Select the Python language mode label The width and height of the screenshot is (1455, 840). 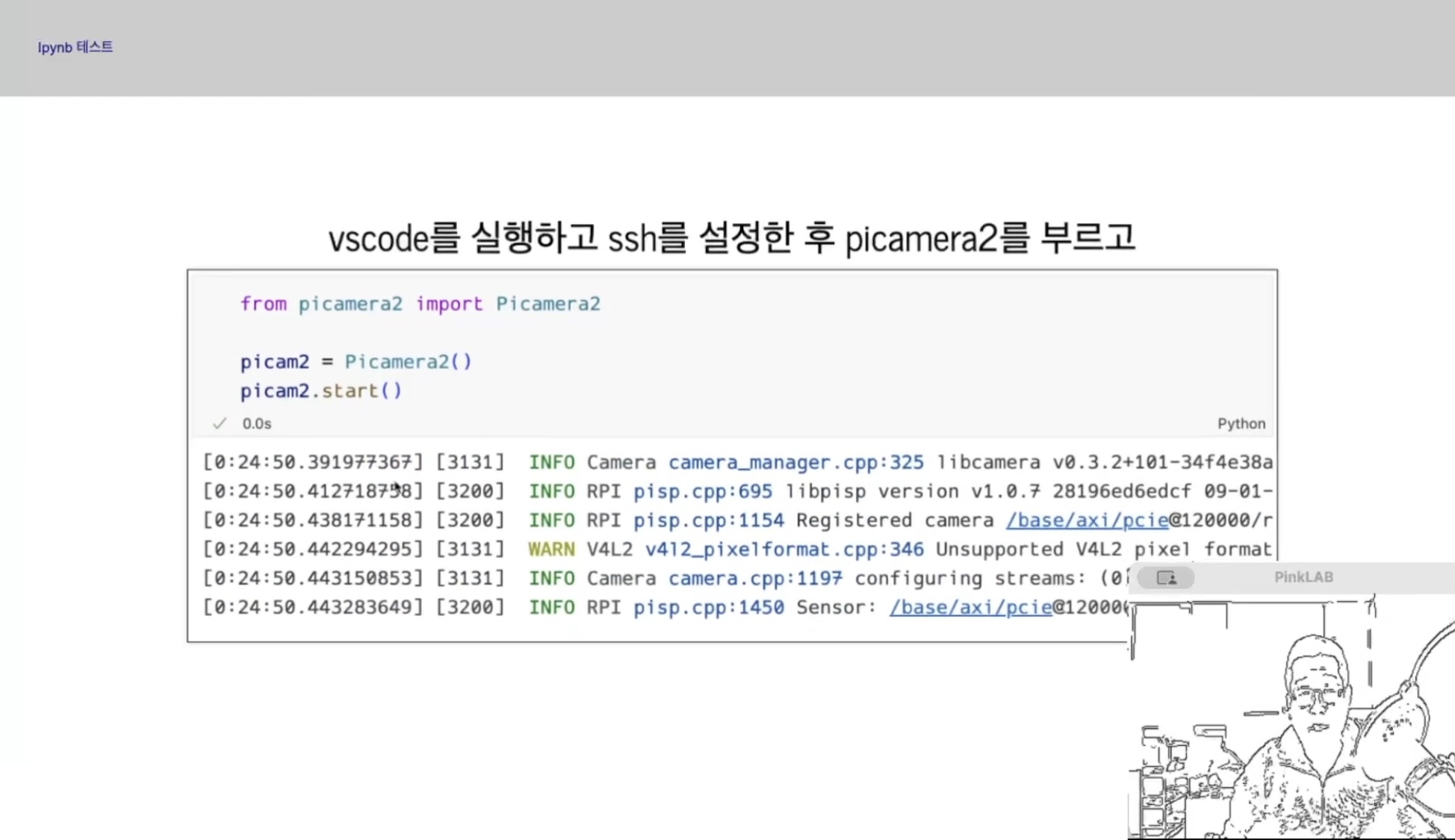pos(1241,423)
